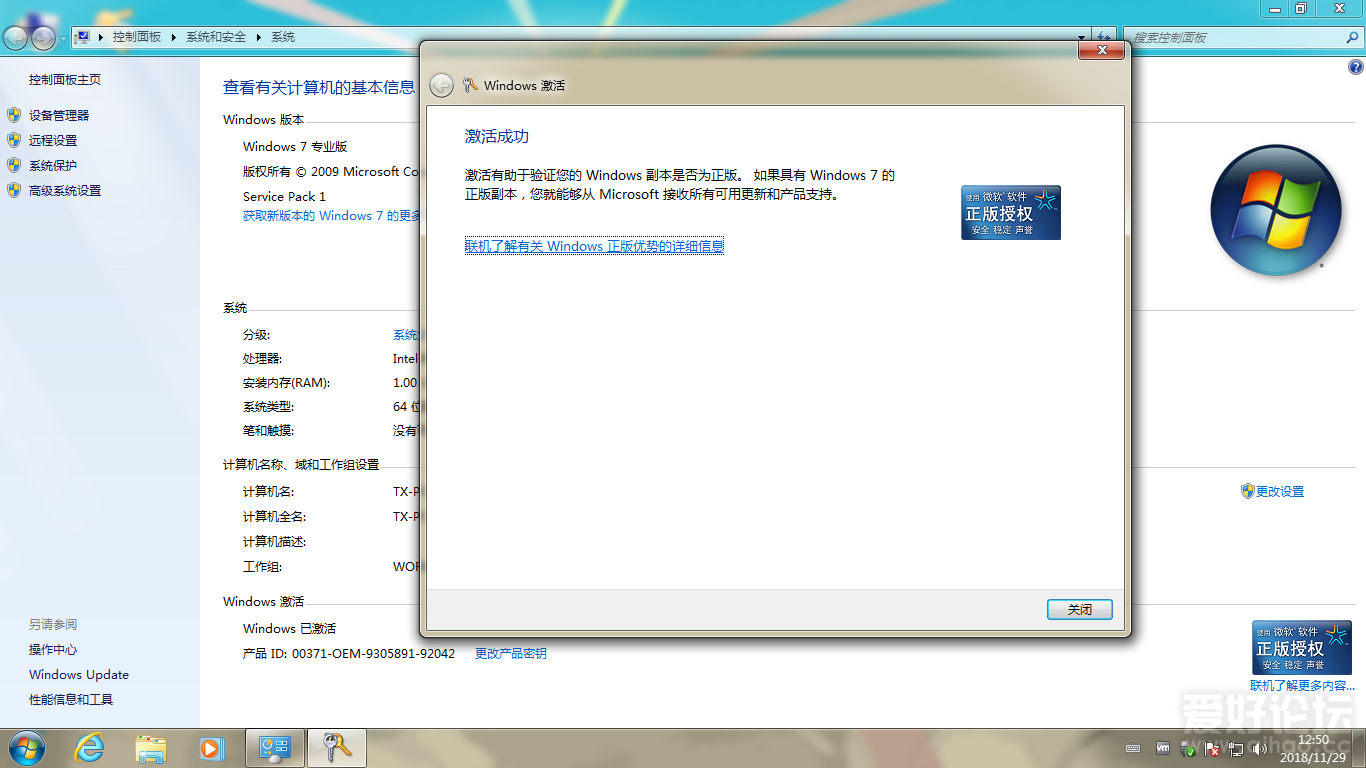This screenshot has height=768, width=1366.
Task: Click the 关闭 button in the activation dialog
Action: coord(1079,609)
